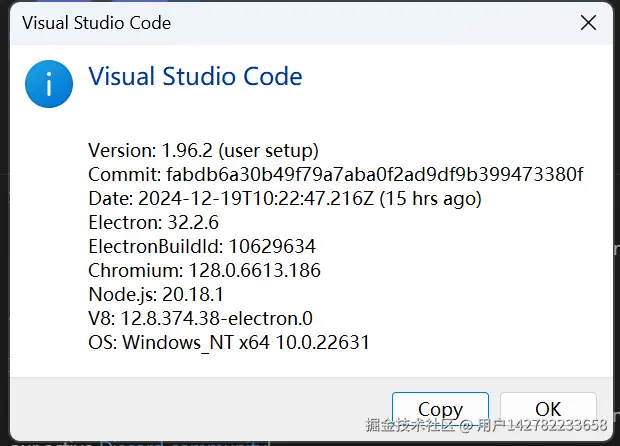Click the OS: Windows_NT x64 line
The image size is (620, 446).
(x=229, y=343)
